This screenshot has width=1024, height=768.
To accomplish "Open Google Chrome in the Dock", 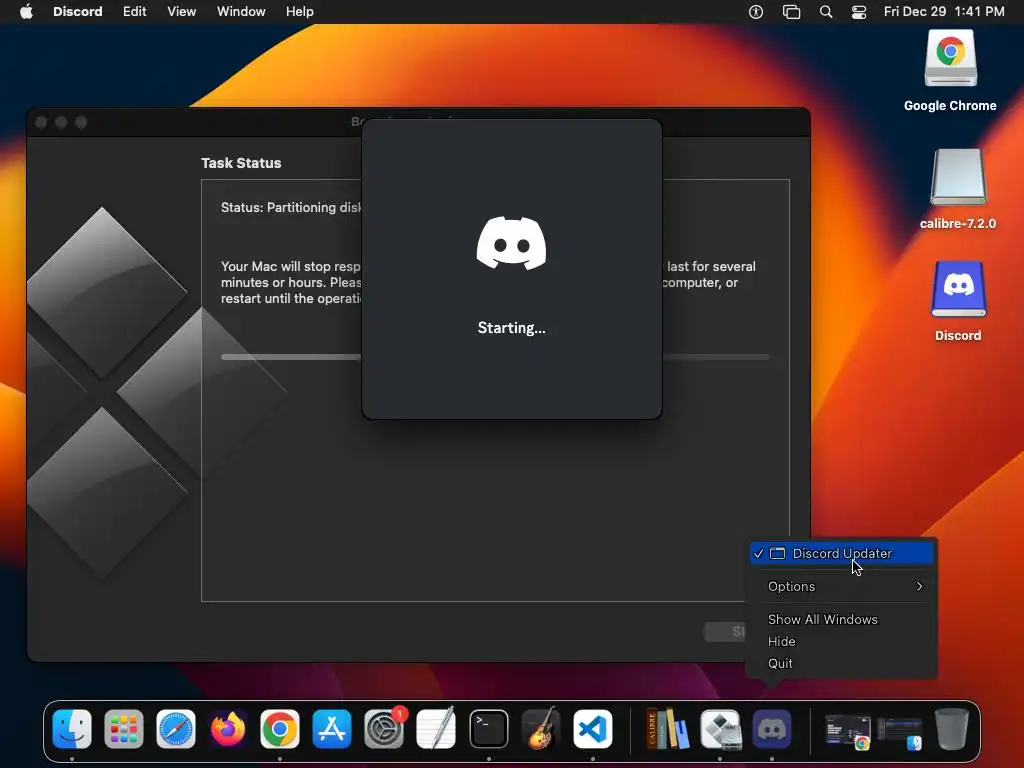I will 280,729.
